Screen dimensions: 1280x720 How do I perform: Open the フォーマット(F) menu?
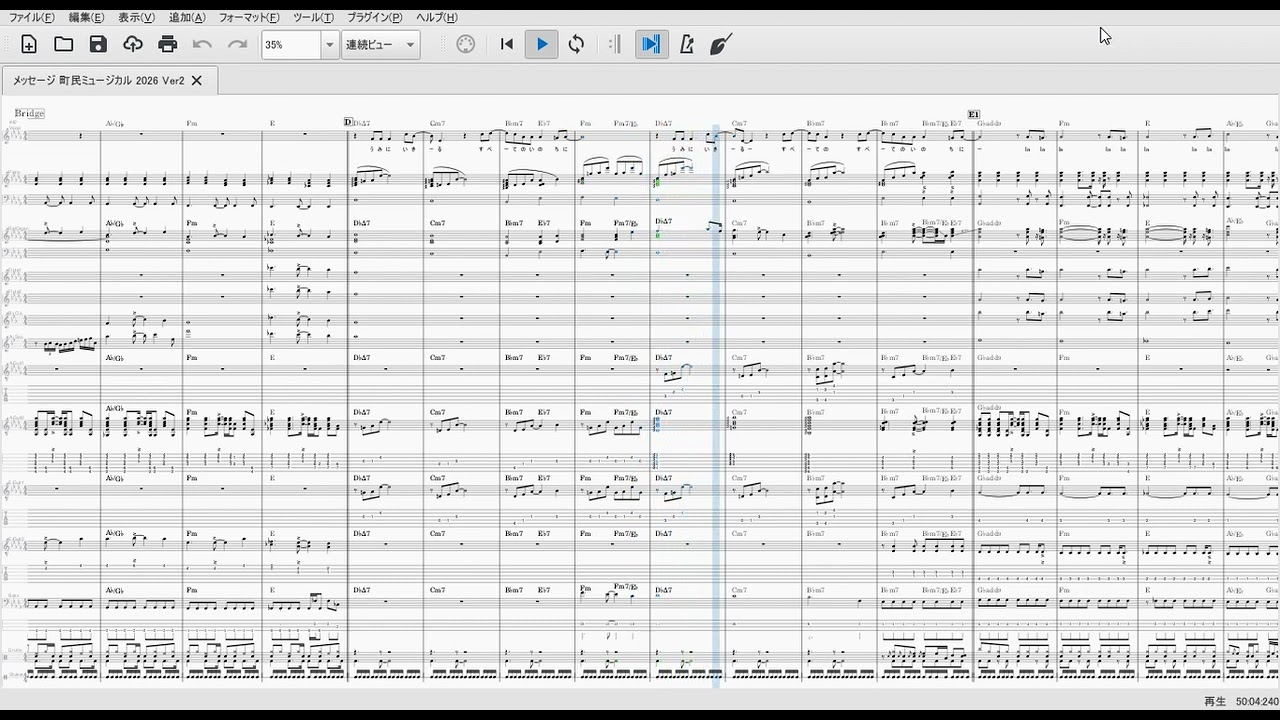249,18
